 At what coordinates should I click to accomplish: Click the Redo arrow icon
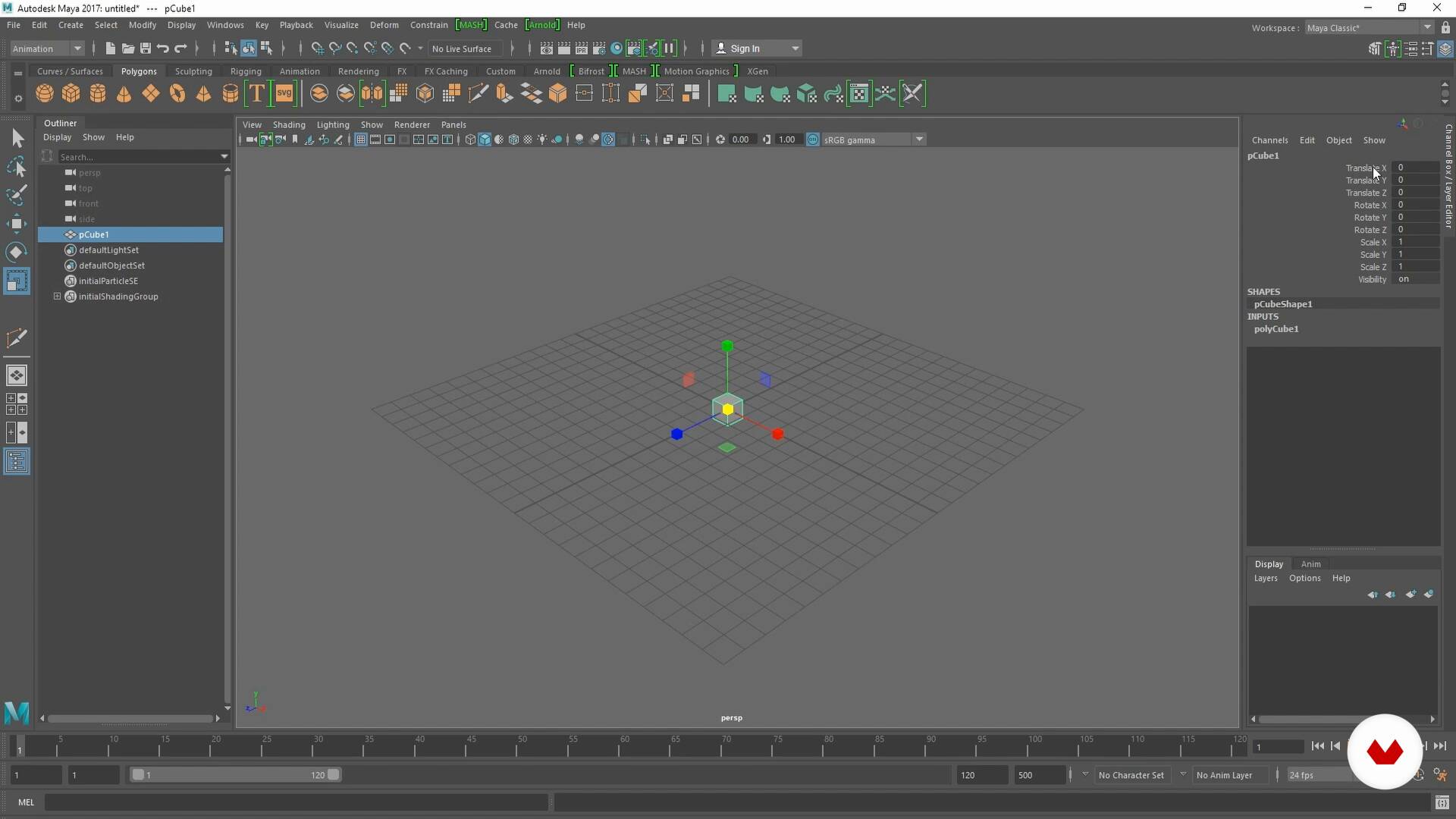point(180,49)
